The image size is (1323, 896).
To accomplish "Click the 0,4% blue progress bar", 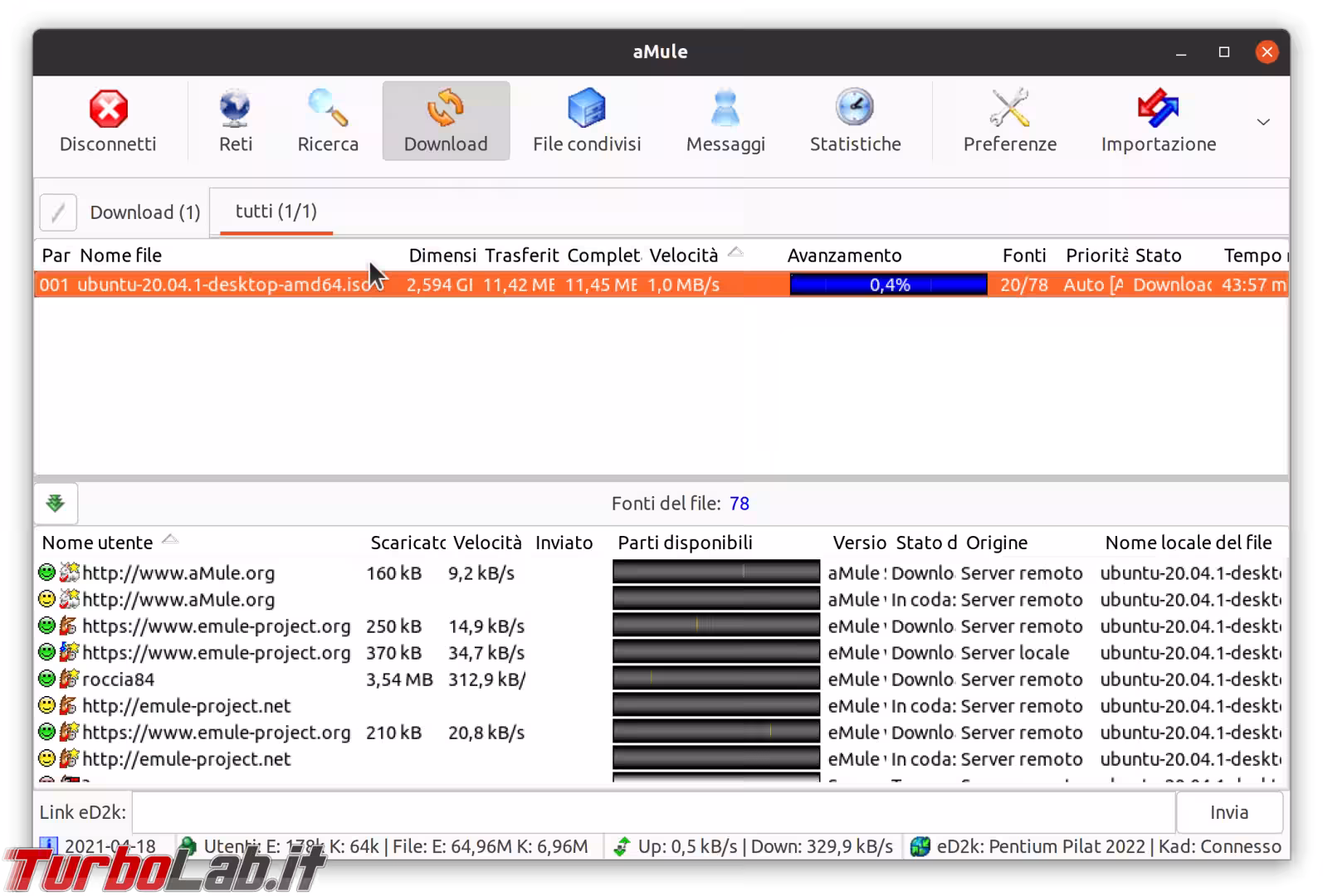I will tap(888, 285).
